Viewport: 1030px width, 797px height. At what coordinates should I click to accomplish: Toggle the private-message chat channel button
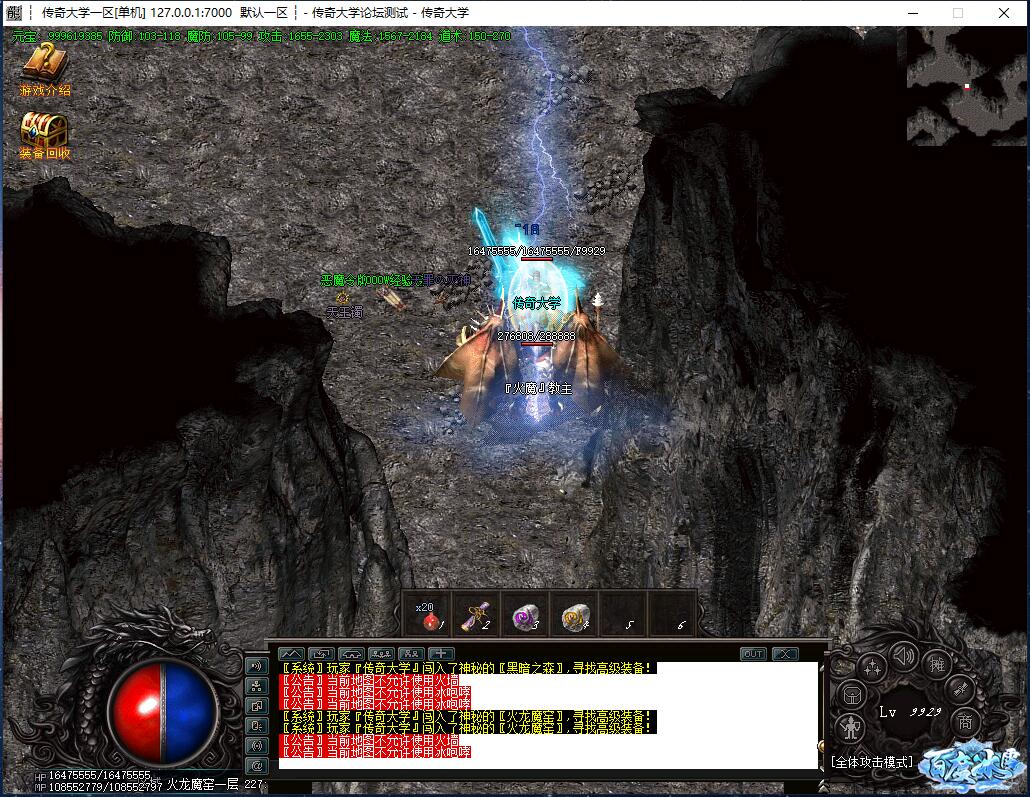256,726
